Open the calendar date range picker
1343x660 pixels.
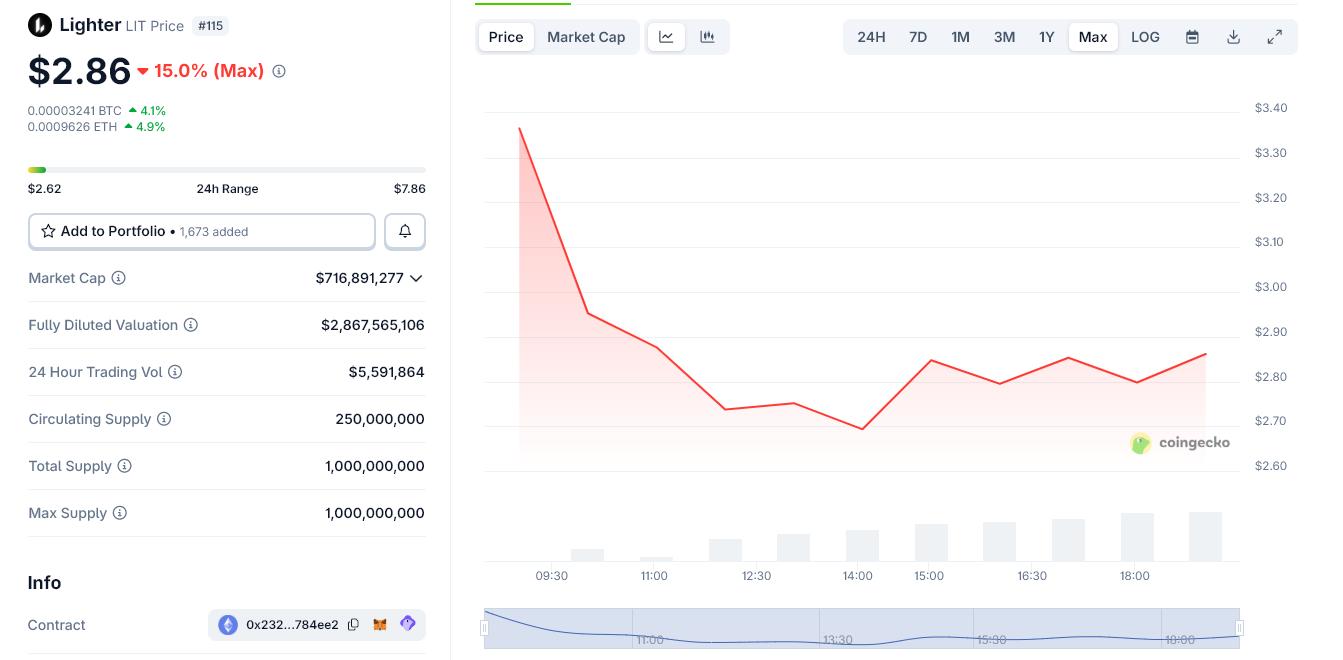[1192, 37]
